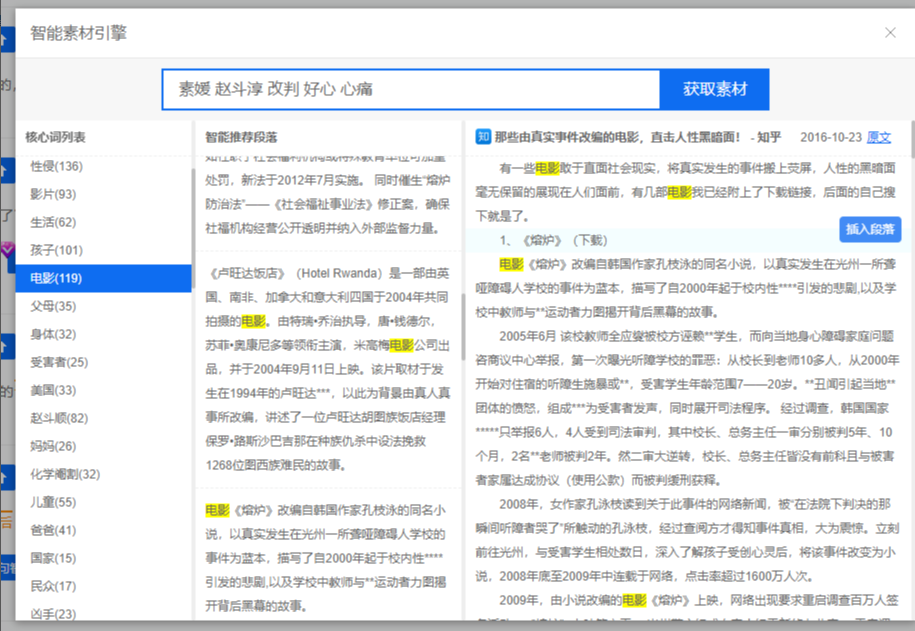Select keyword 妈妈(26)
Image resolution: width=915 pixels, height=631 pixels.
coord(103,447)
